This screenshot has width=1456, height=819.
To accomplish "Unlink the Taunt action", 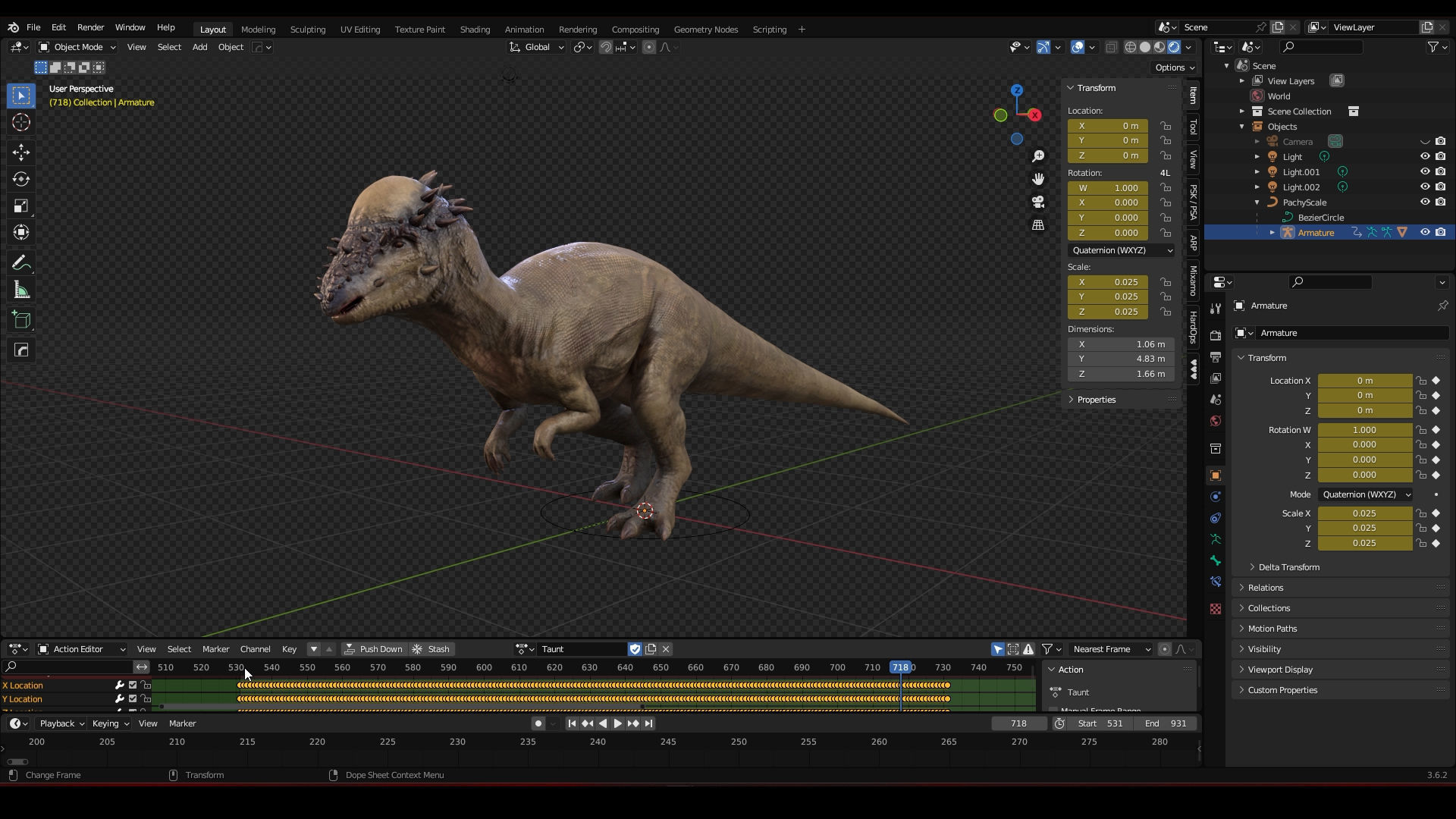I will tap(666, 649).
